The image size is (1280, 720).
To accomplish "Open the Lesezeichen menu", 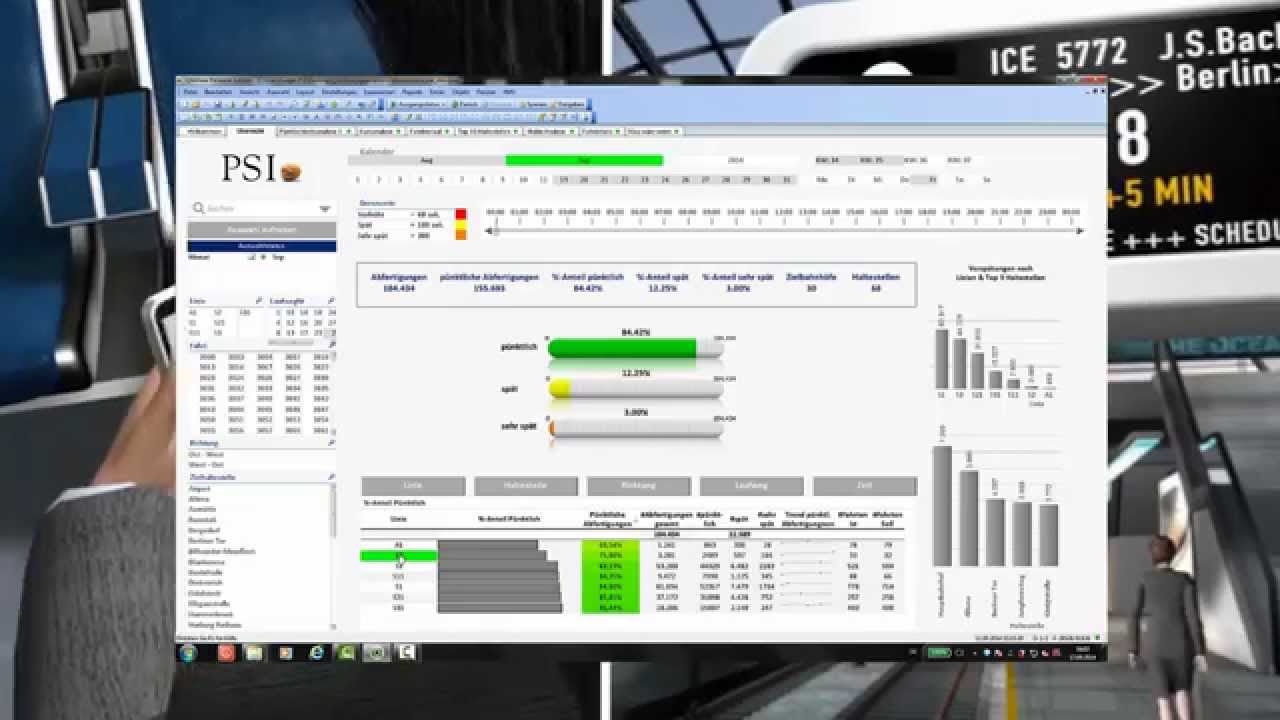I will [x=379, y=92].
